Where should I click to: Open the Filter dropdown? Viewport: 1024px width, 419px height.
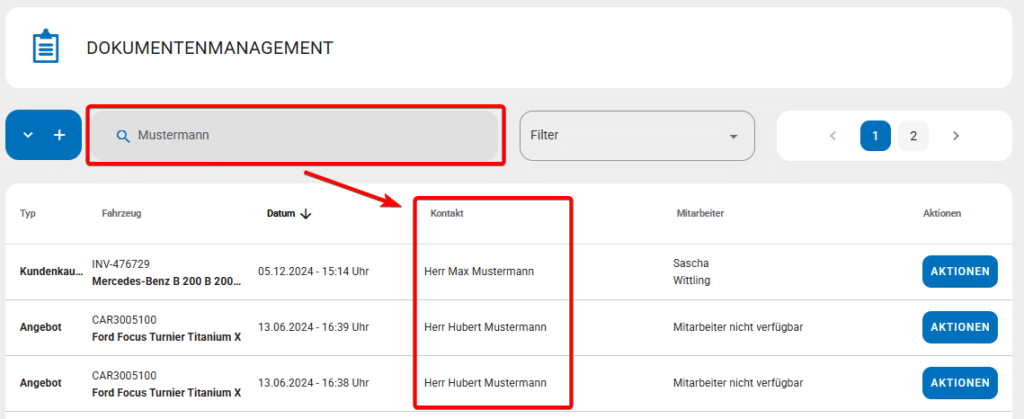[x=637, y=136]
